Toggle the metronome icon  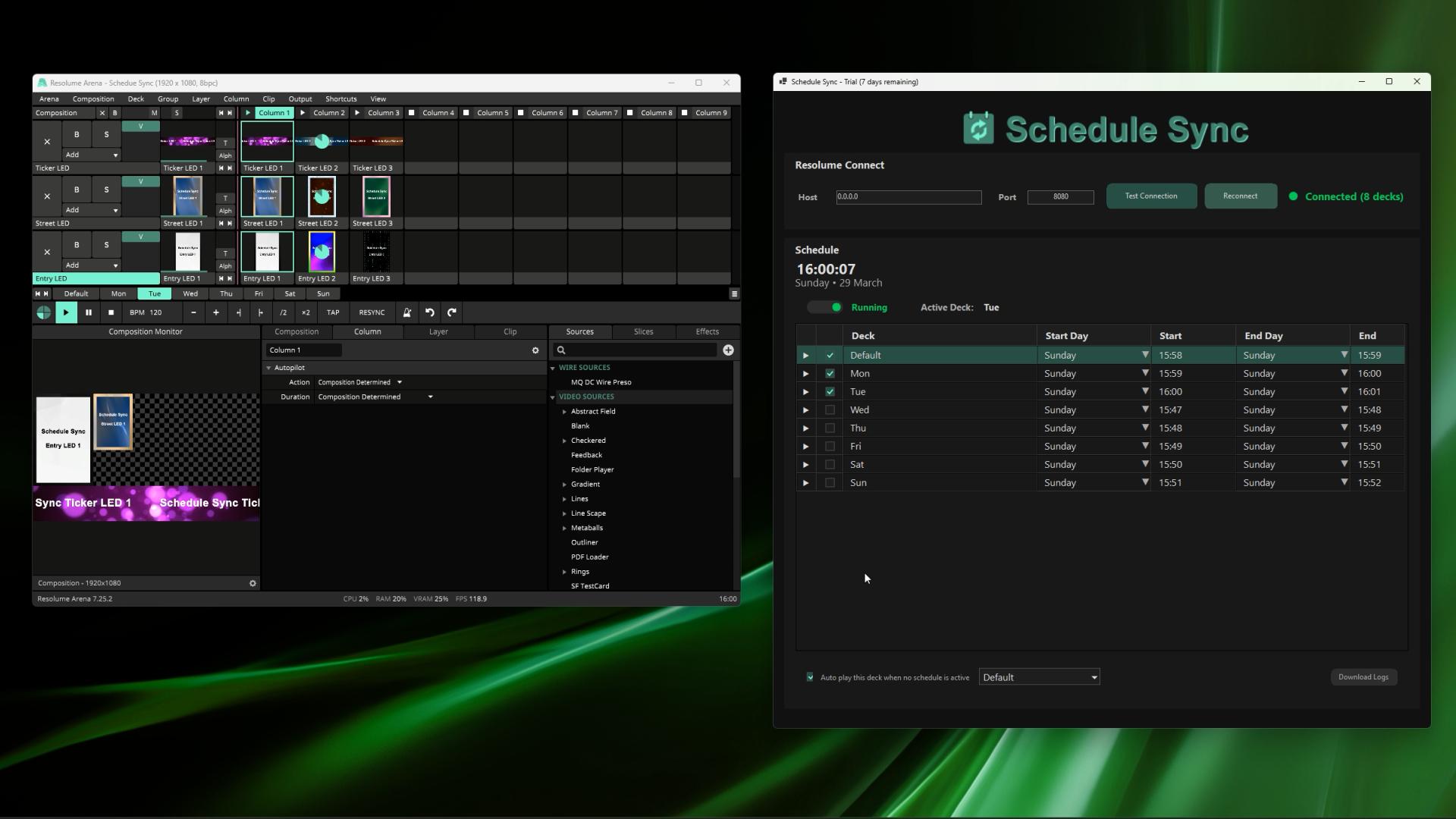[x=407, y=312]
